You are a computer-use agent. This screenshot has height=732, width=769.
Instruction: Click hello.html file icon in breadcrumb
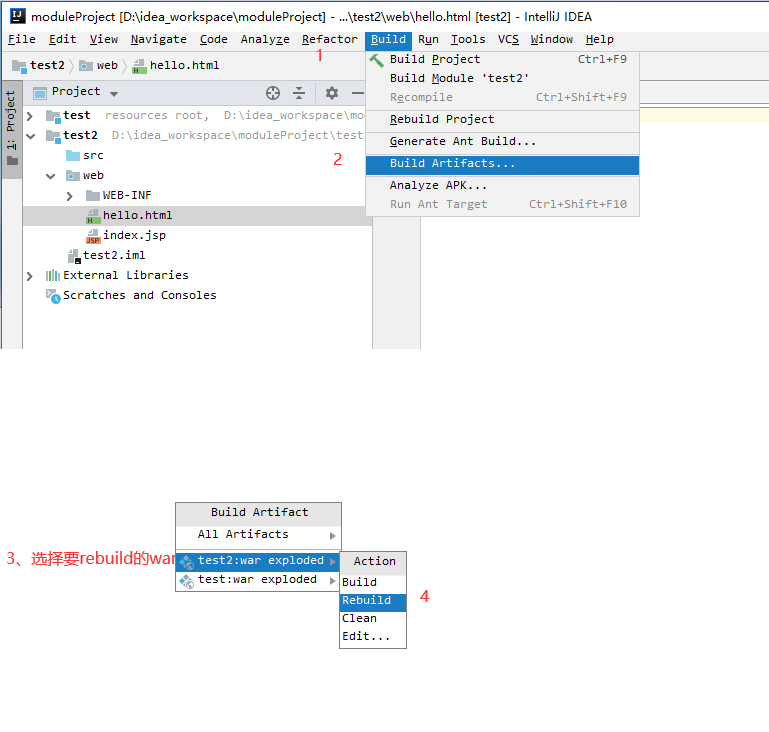pos(139,66)
